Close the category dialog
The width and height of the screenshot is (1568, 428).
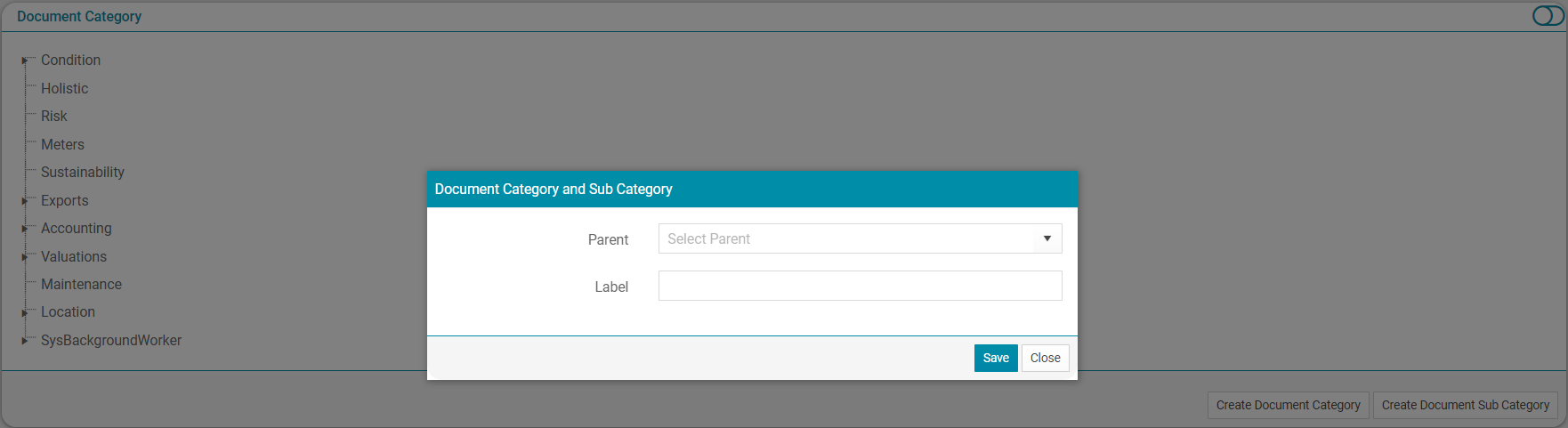[x=1045, y=358]
